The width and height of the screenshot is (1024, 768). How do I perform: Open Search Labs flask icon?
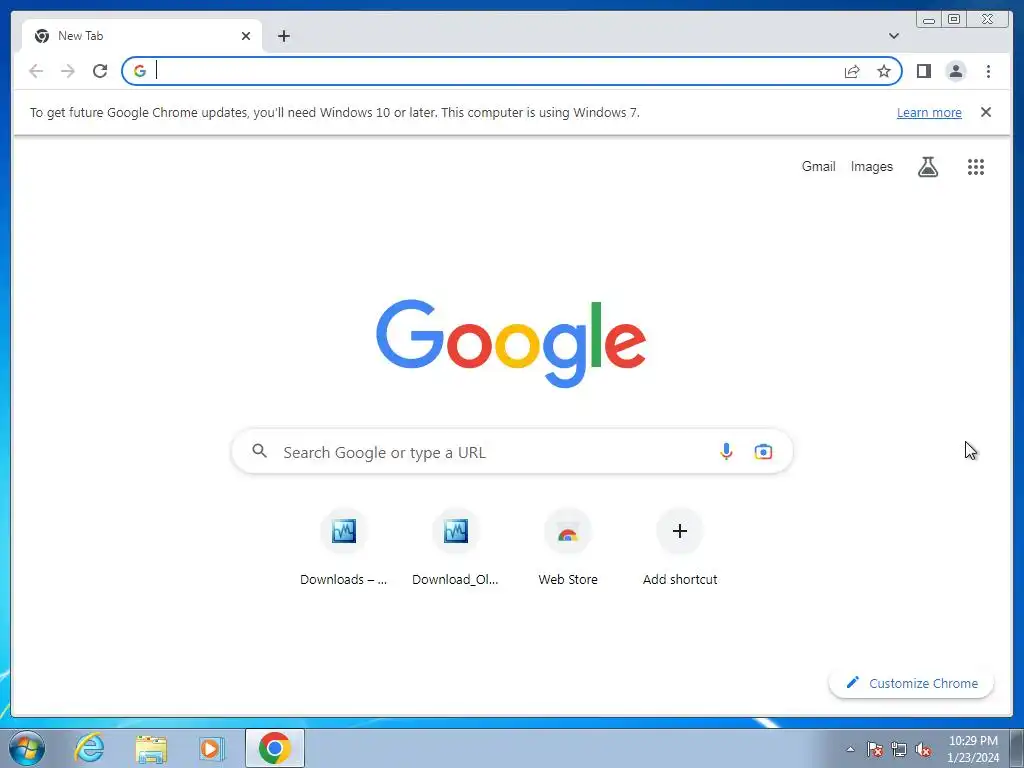tap(927, 167)
